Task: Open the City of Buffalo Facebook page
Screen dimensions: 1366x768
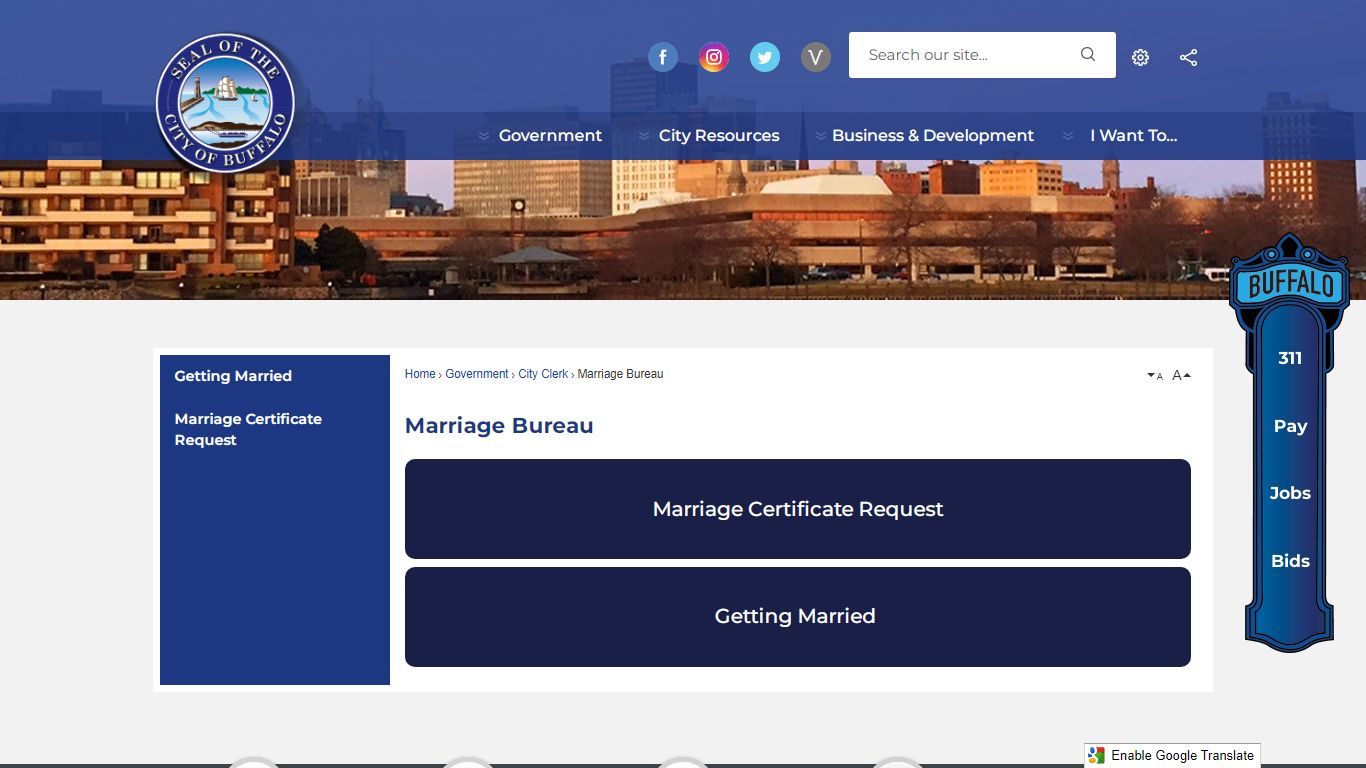Action: click(x=663, y=57)
